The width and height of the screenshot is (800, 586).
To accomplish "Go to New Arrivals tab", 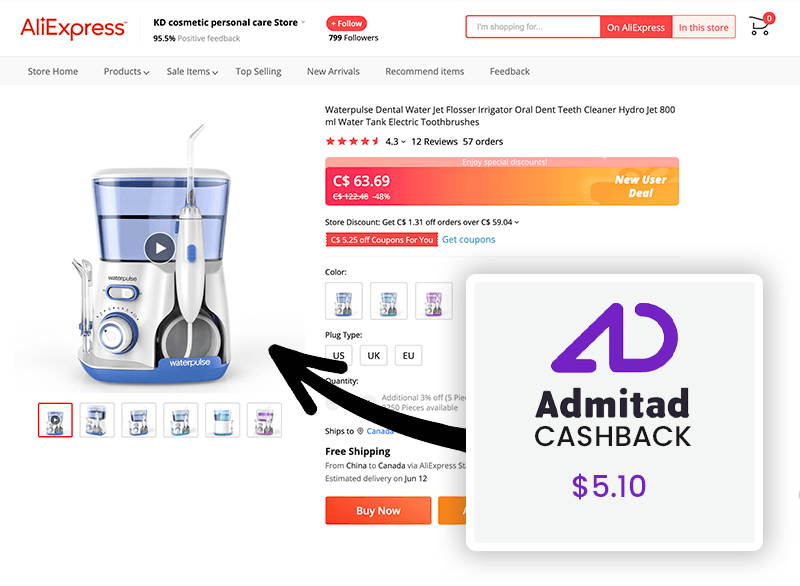I will (x=333, y=71).
